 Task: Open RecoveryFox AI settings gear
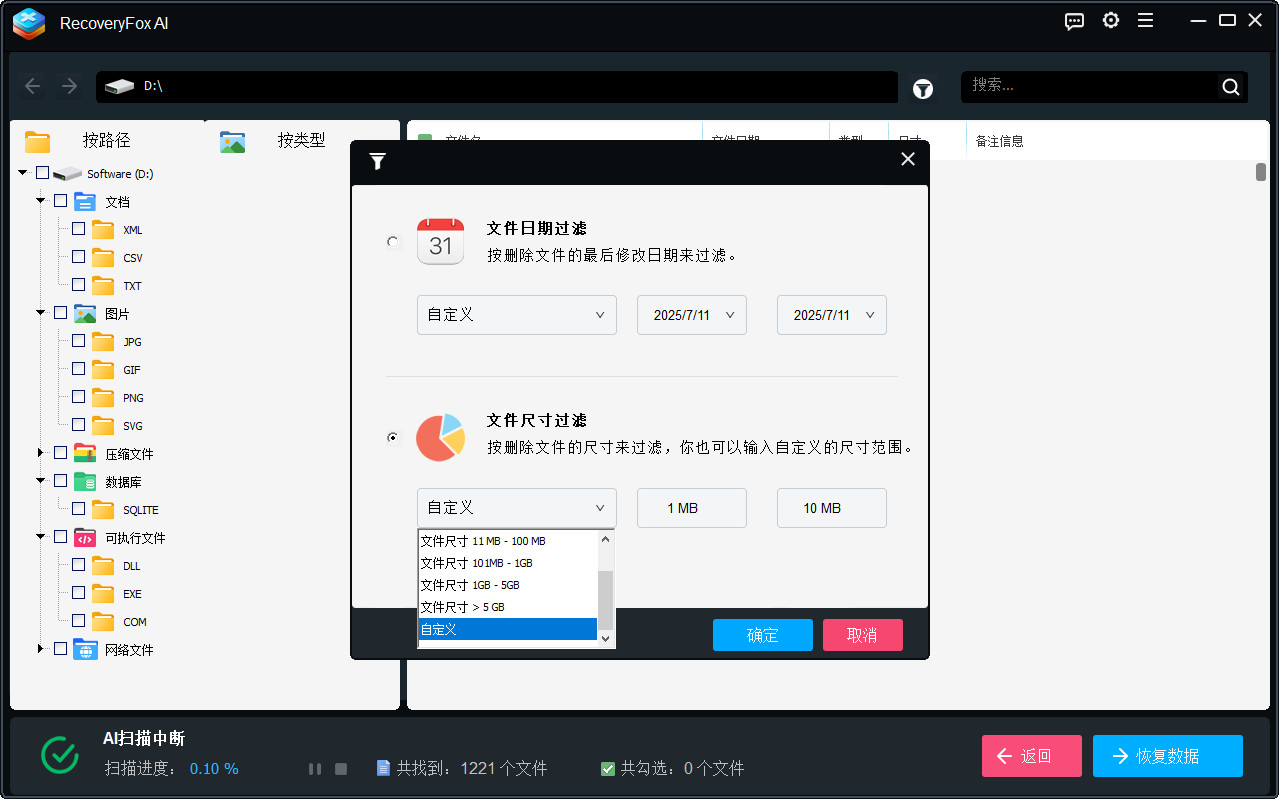1110,20
